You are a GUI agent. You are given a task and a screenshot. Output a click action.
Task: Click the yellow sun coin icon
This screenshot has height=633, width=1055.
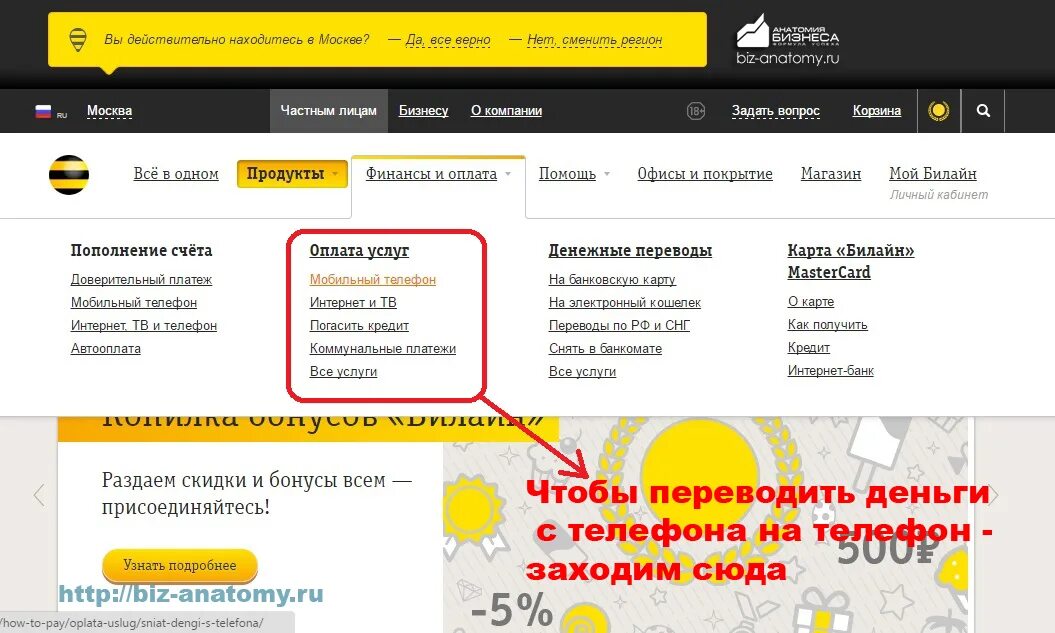pos(938,110)
